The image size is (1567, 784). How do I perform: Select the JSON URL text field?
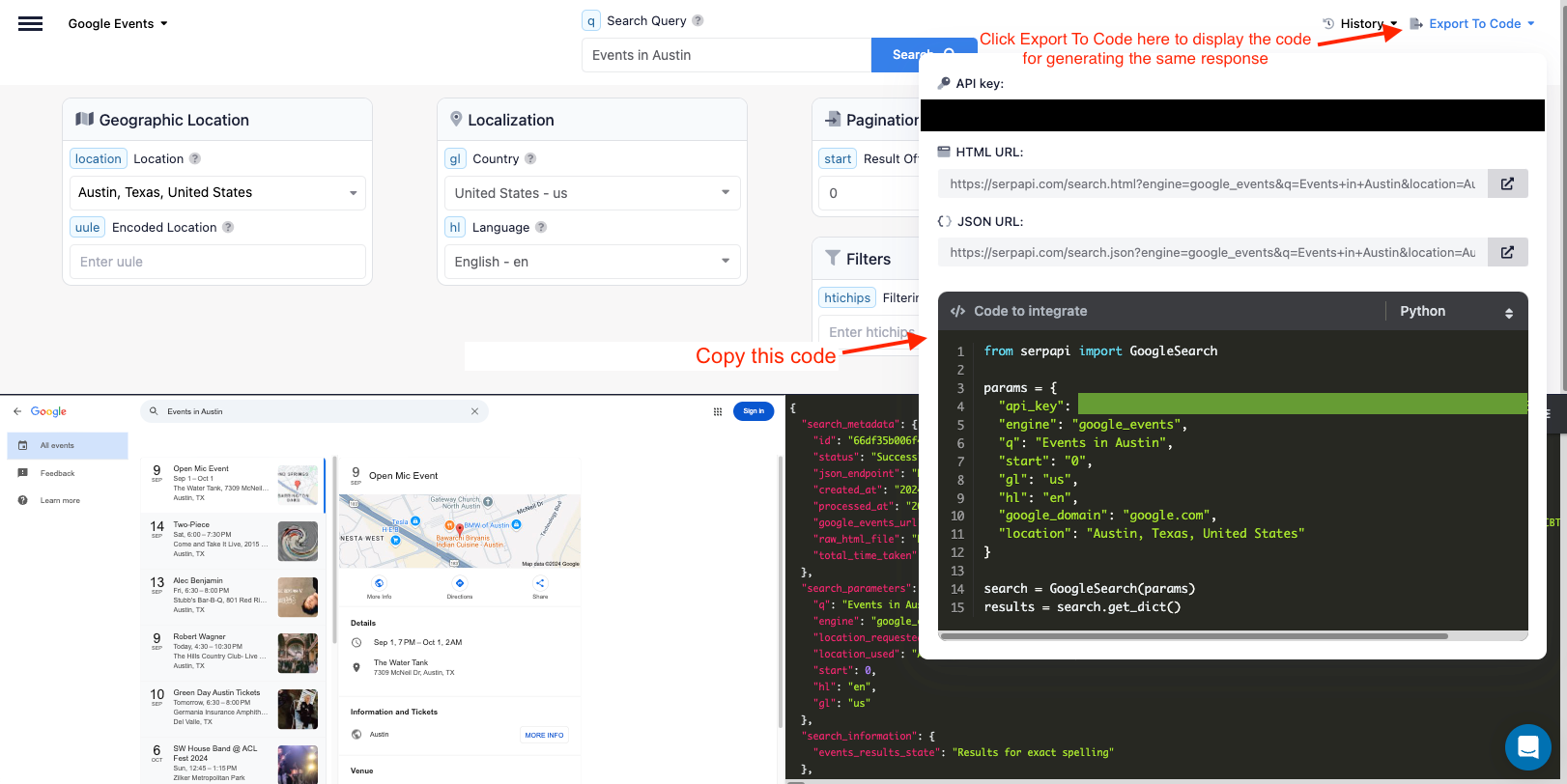(x=1212, y=252)
